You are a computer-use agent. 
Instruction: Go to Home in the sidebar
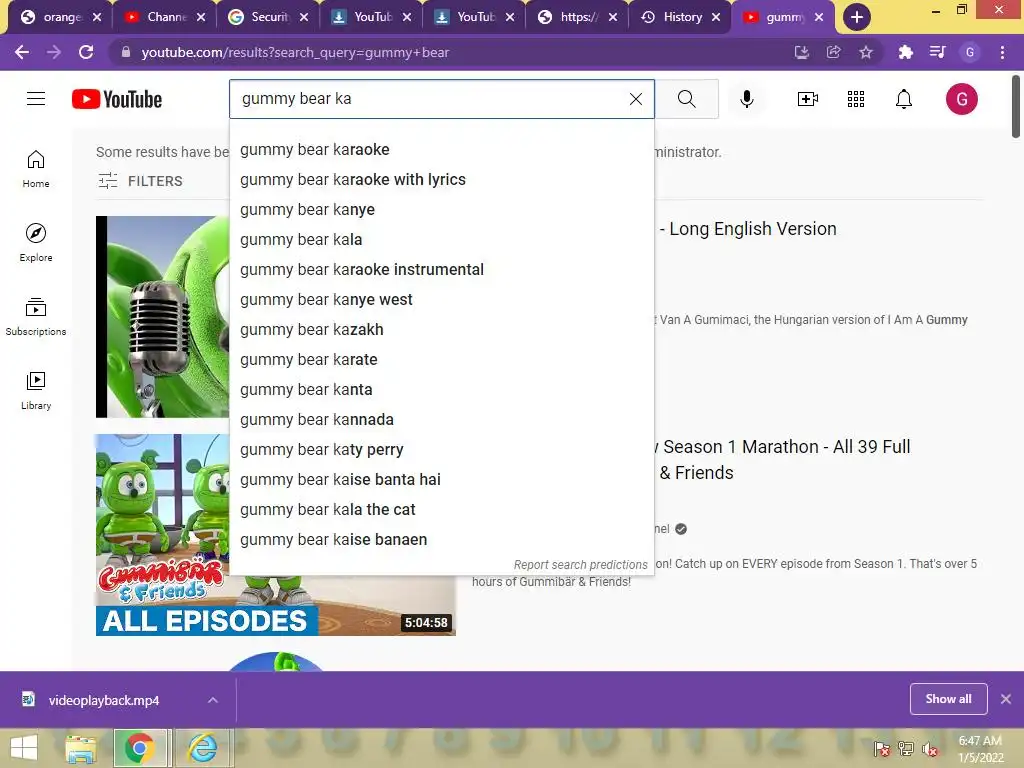click(36, 169)
